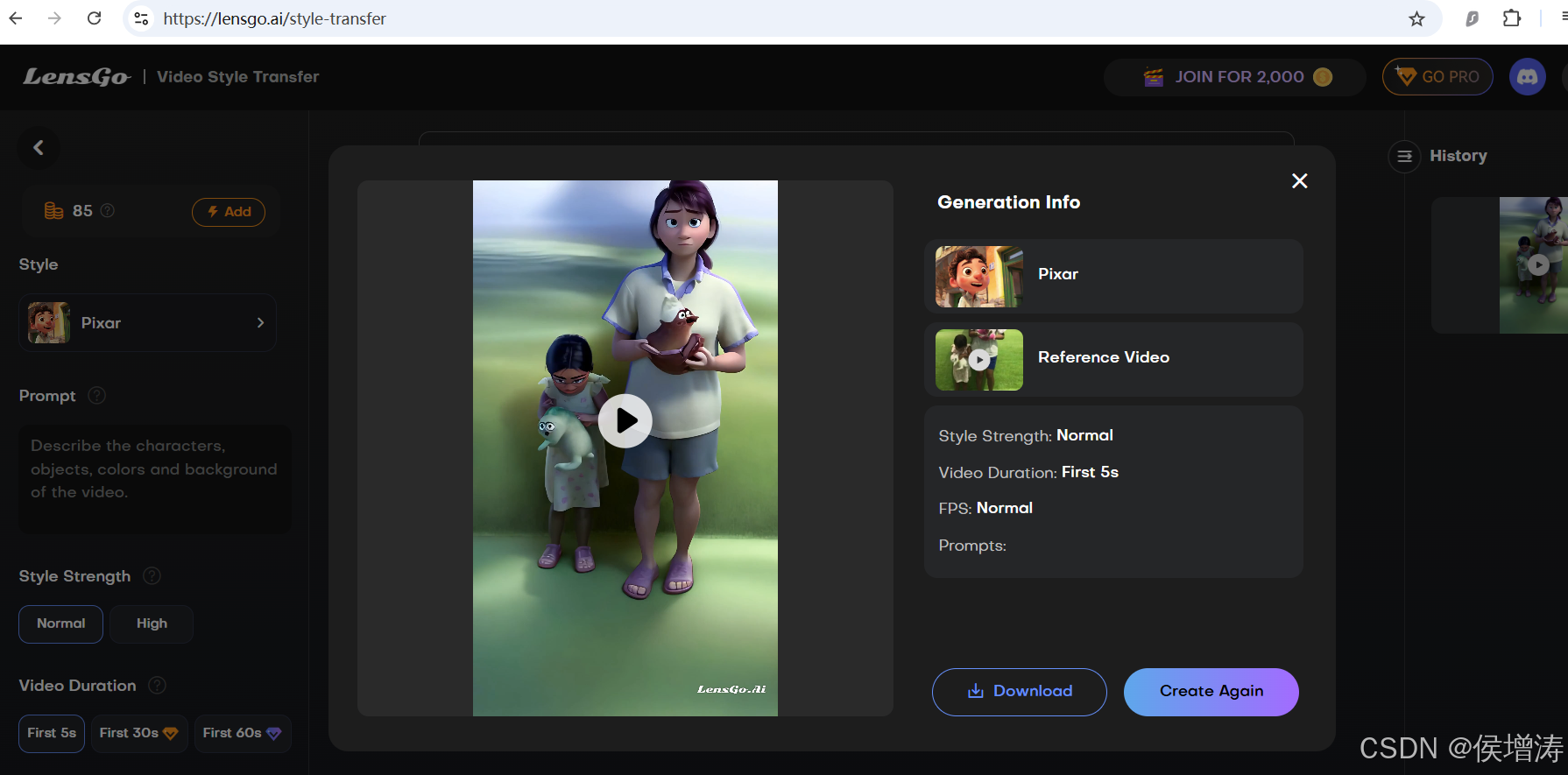Screen dimensions: 1568x775
Task: Open the Pixar style selector
Action: pyautogui.click(x=147, y=323)
